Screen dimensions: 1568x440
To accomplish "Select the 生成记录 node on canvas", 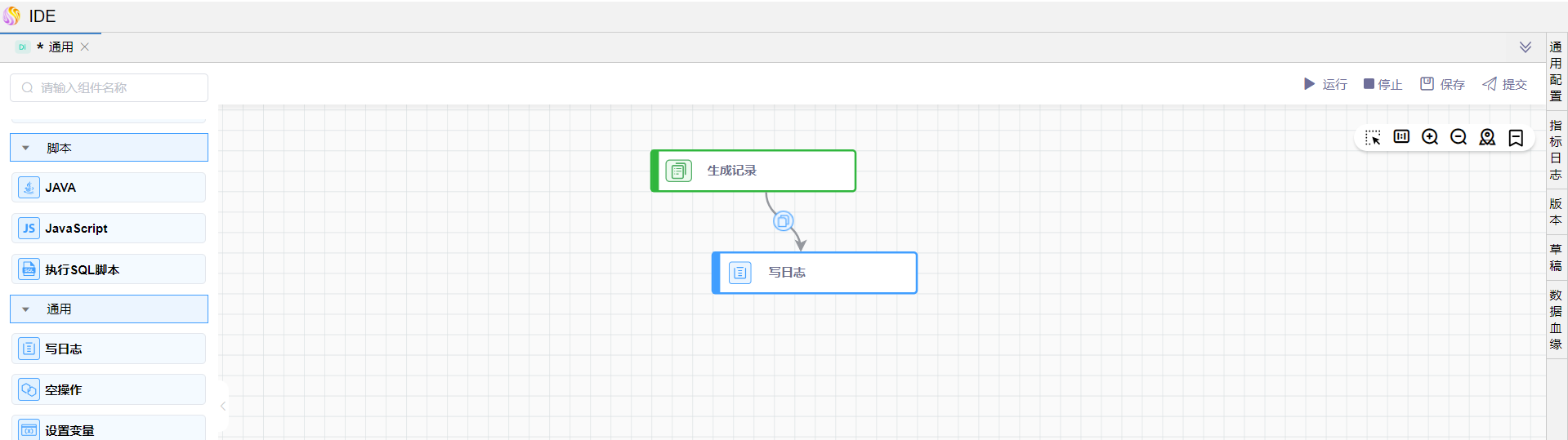I will pyautogui.click(x=753, y=171).
